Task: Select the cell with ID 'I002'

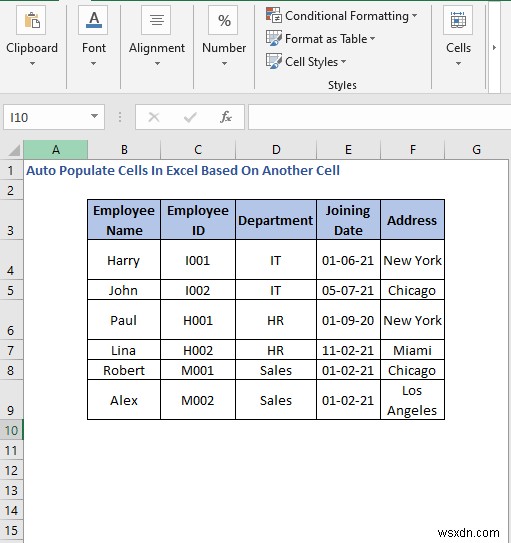Action: pos(198,290)
